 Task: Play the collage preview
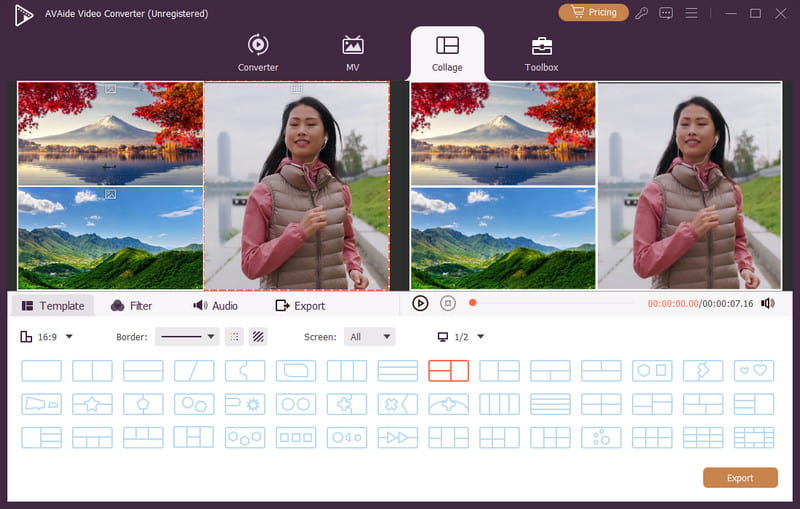coord(420,303)
